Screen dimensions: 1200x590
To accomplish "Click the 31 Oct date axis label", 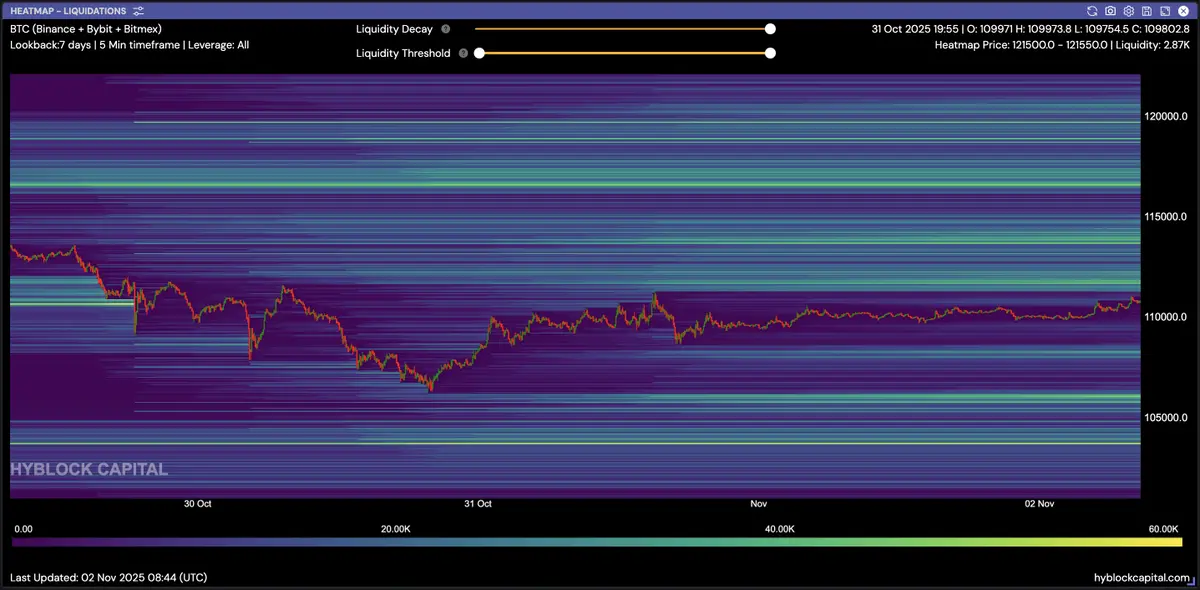I will (478, 504).
